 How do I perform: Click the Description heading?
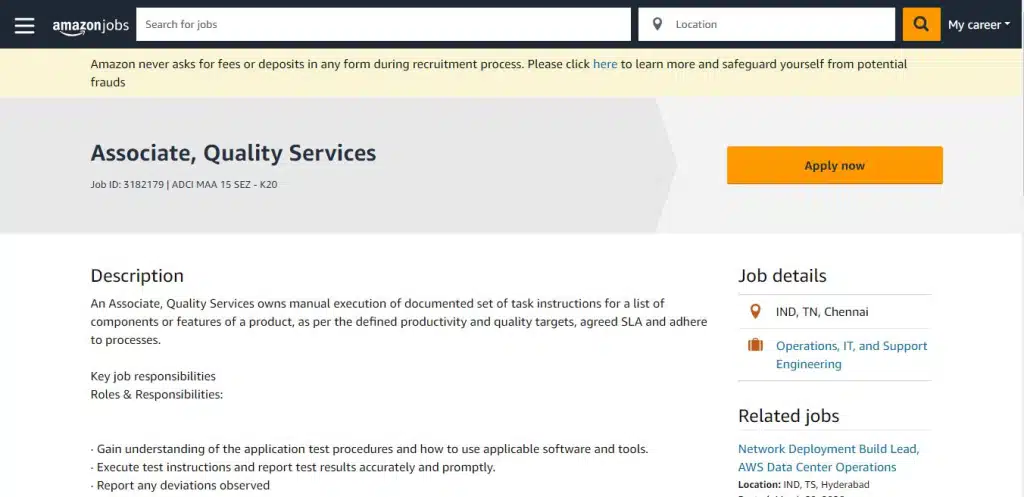tap(137, 276)
